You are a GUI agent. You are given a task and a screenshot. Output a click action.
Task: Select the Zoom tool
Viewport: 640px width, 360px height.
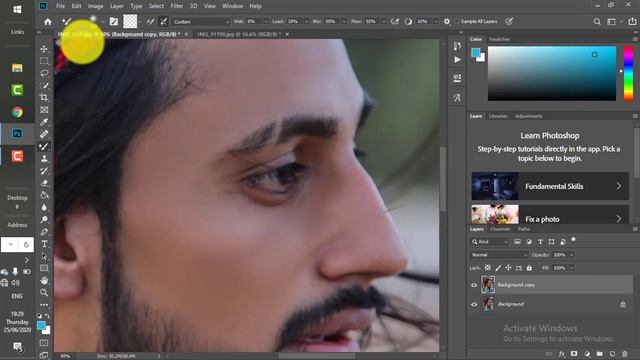[44, 293]
